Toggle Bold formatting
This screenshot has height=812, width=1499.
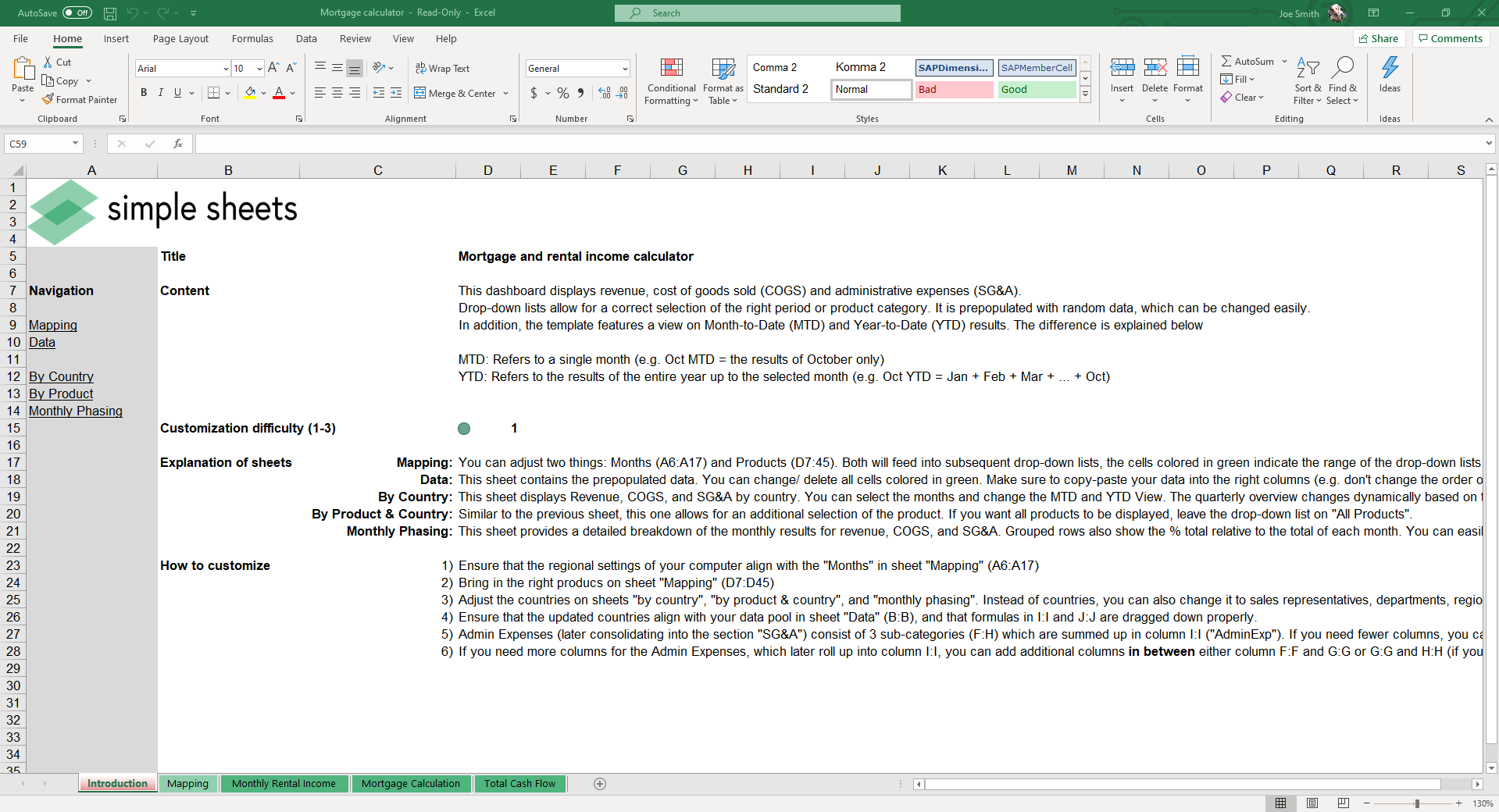144,93
